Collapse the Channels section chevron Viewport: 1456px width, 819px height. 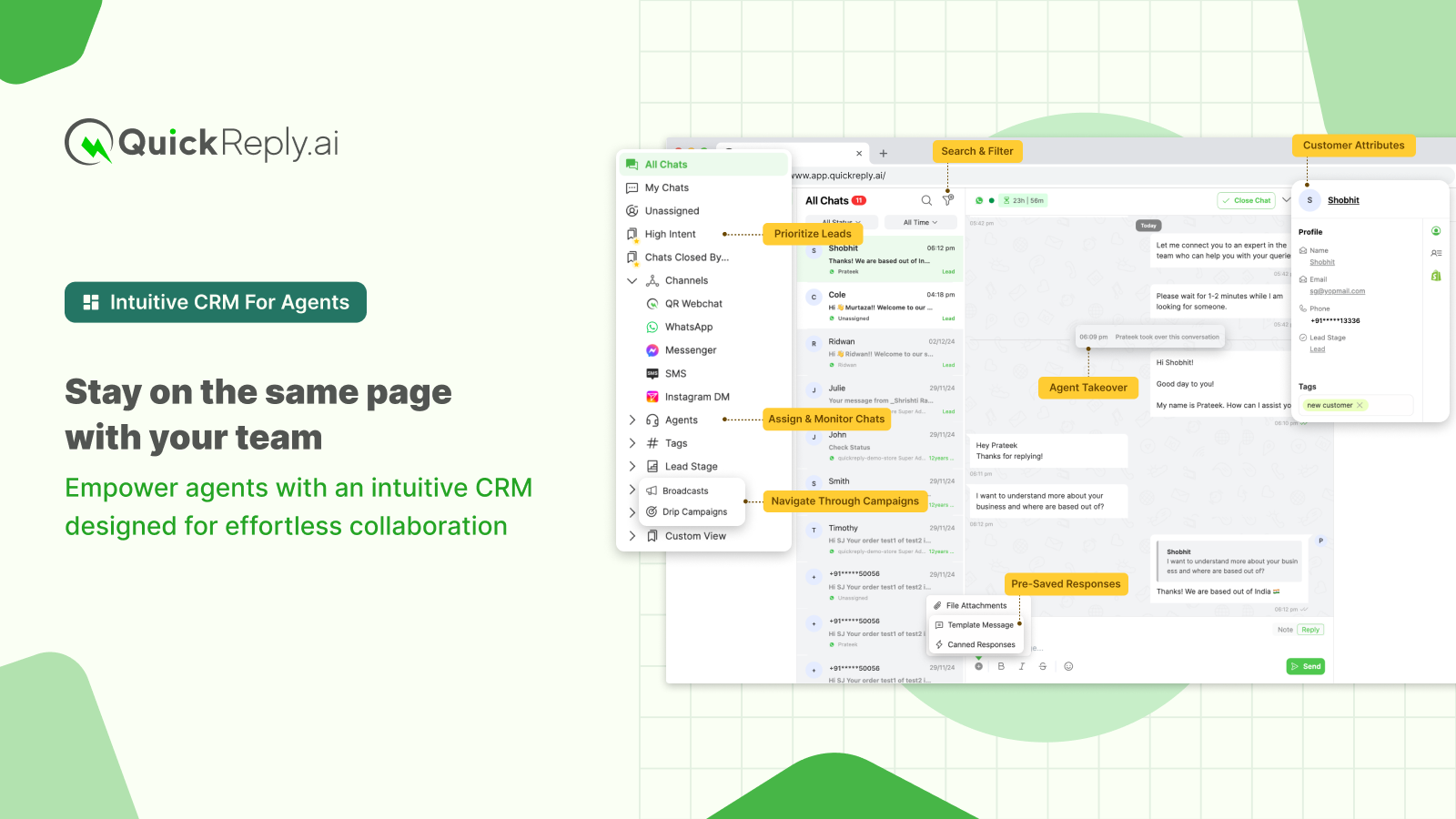(632, 281)
